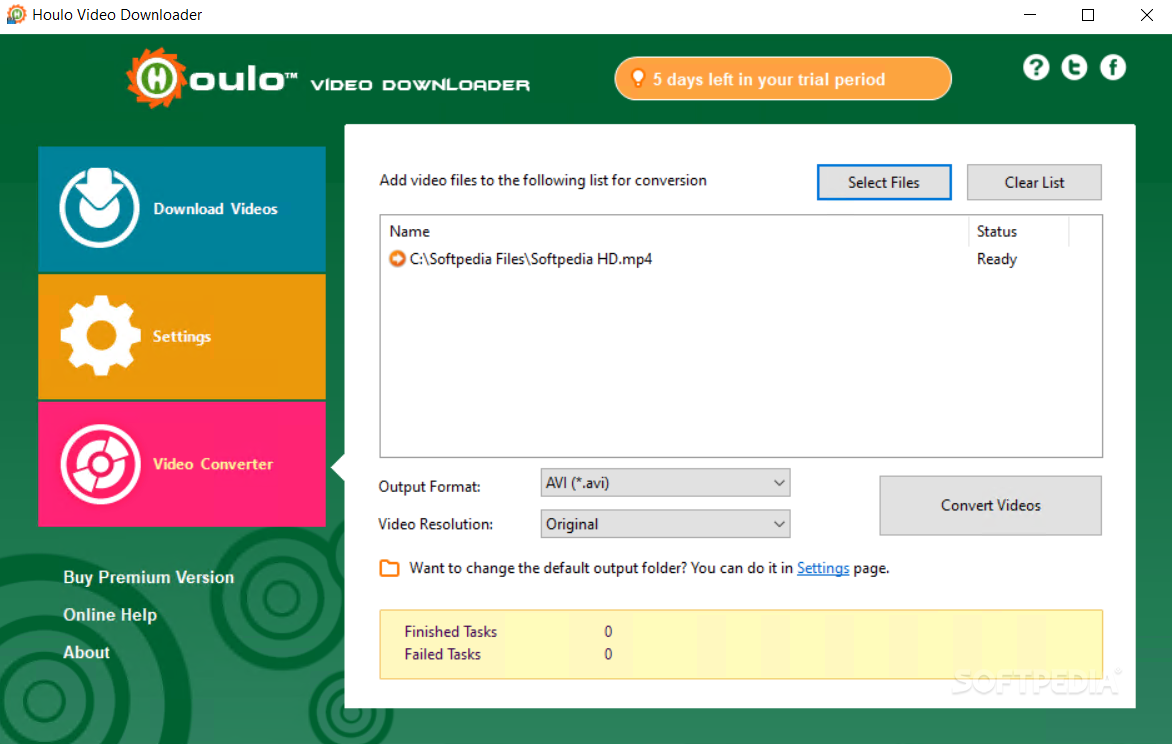Viewport: 1172px width, 744px height.
Task: Open Buy Premium Version
Action: 149,577
